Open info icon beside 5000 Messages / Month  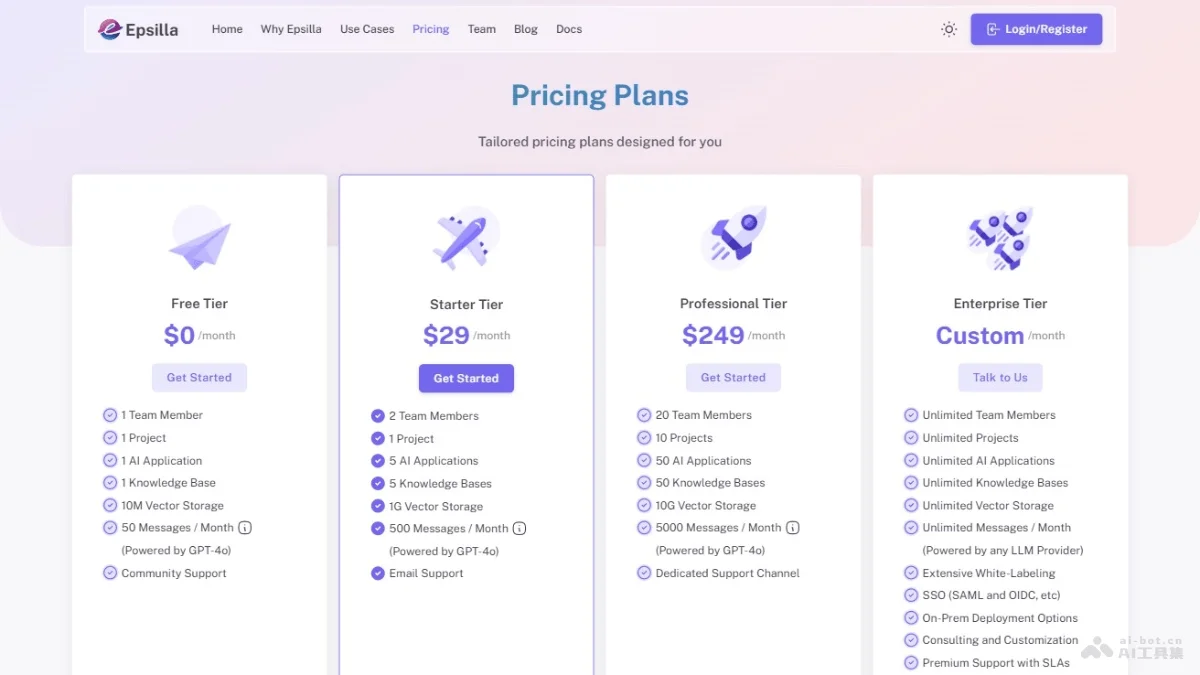point(793,528)
